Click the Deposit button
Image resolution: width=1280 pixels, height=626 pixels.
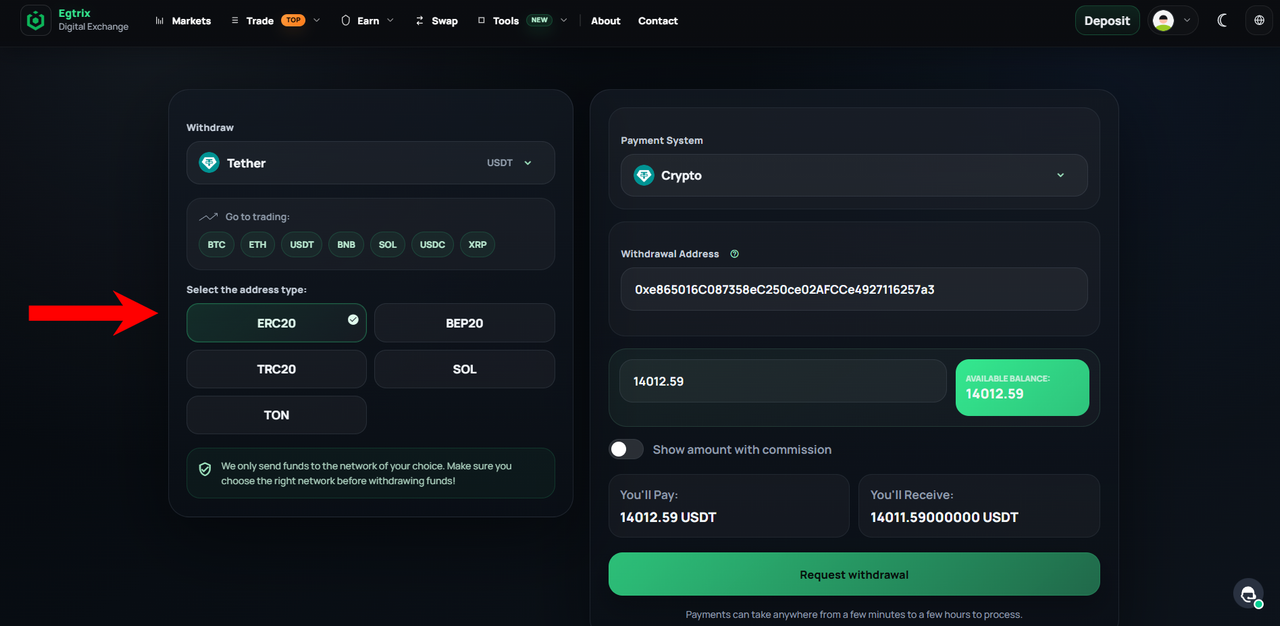pos(1107,20)
